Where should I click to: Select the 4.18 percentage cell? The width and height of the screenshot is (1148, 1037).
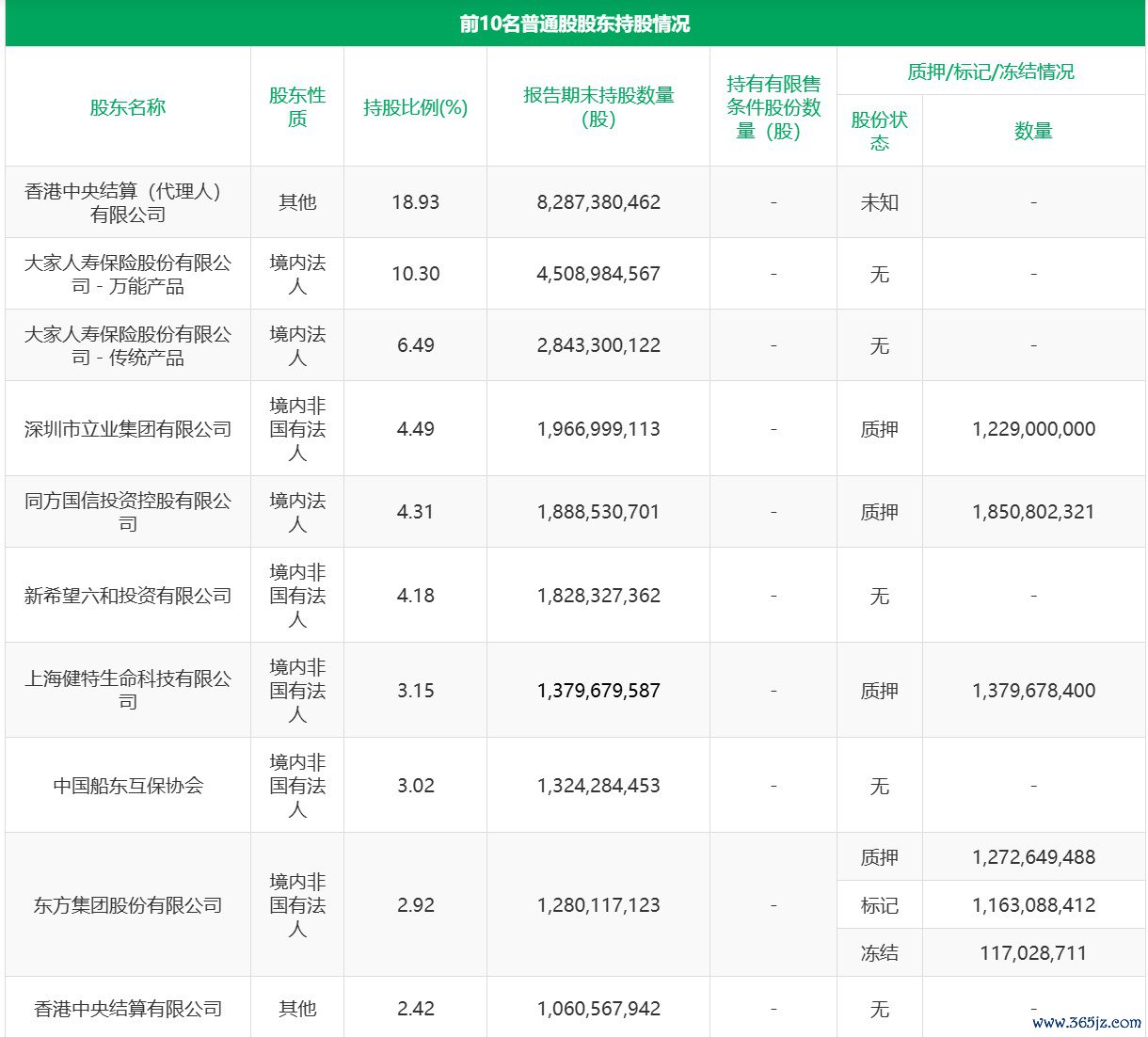[415, 596]
